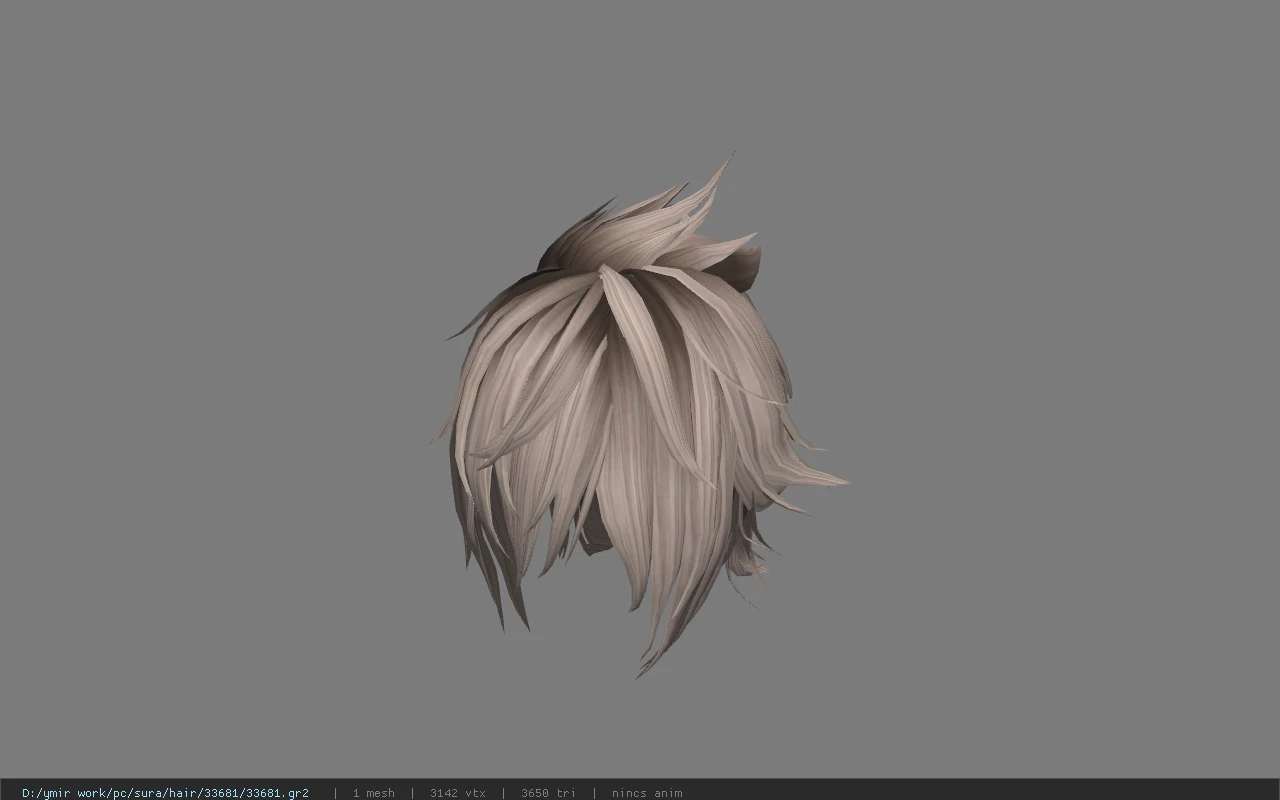The width and height of the screenshot is (1280, 800).
Task: Click the 'nincs anim' status entry
Action: coord(647,793)
